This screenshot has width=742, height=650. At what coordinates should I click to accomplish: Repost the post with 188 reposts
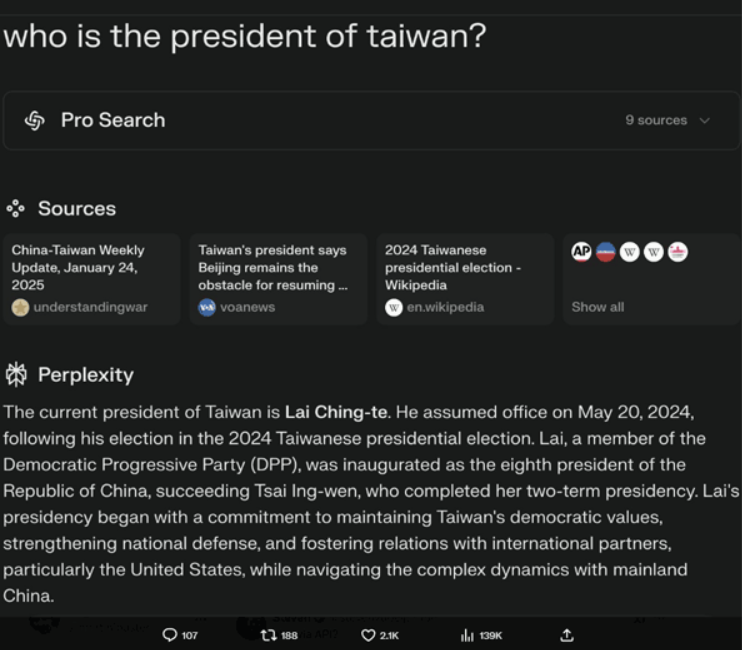coord(268,635)
